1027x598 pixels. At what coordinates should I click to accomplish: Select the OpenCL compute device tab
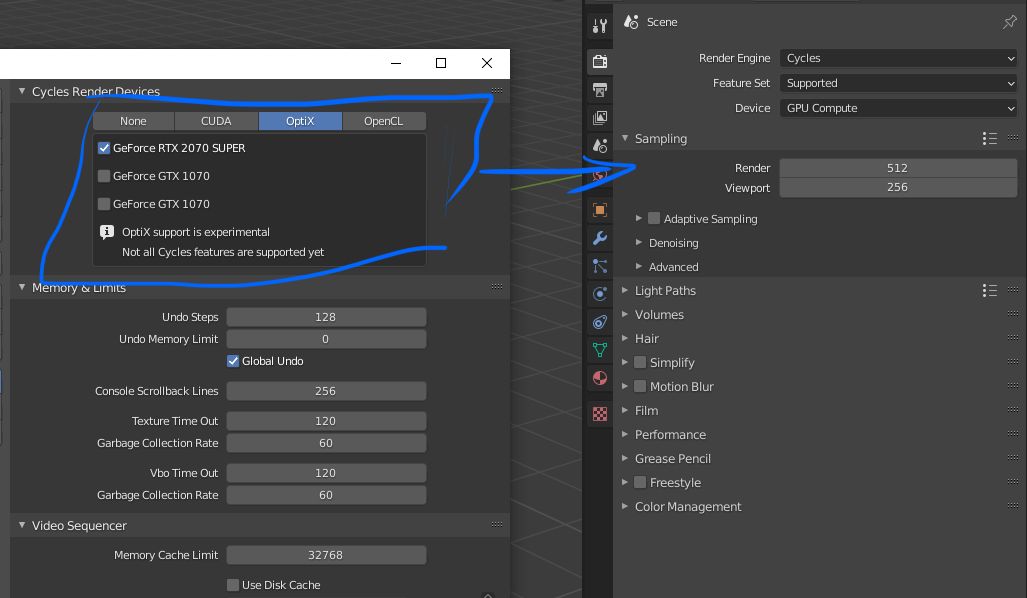[x=384, y=121]
